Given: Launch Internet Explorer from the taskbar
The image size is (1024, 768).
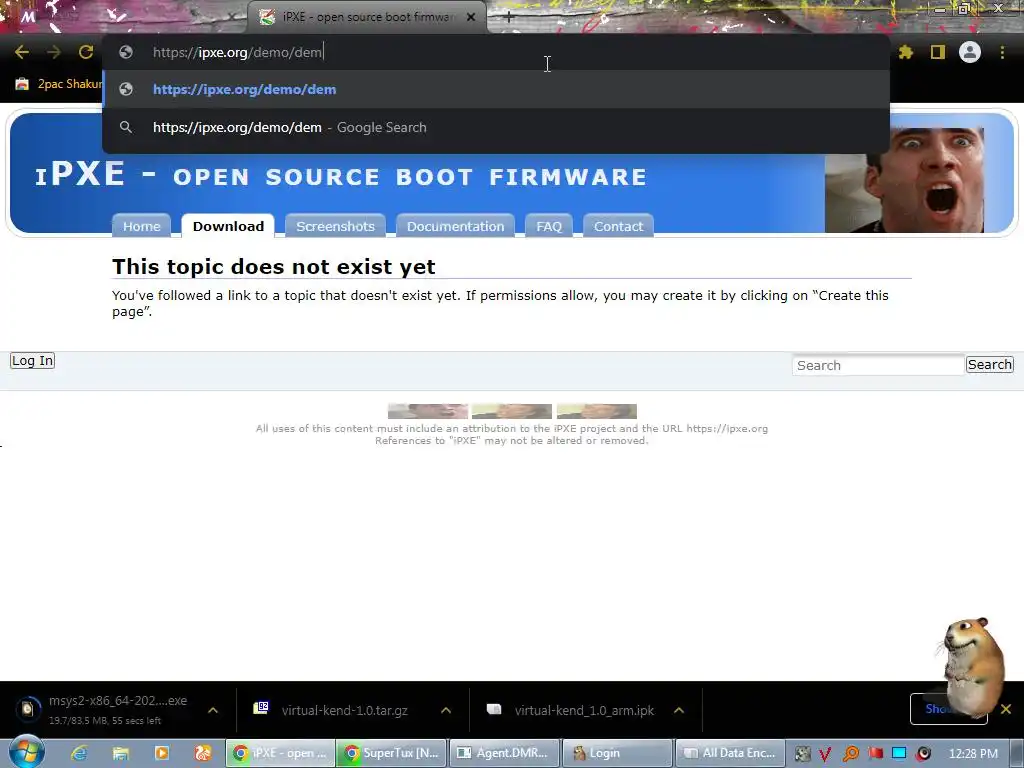Looking at the screenshot, I should coord(79,753).
